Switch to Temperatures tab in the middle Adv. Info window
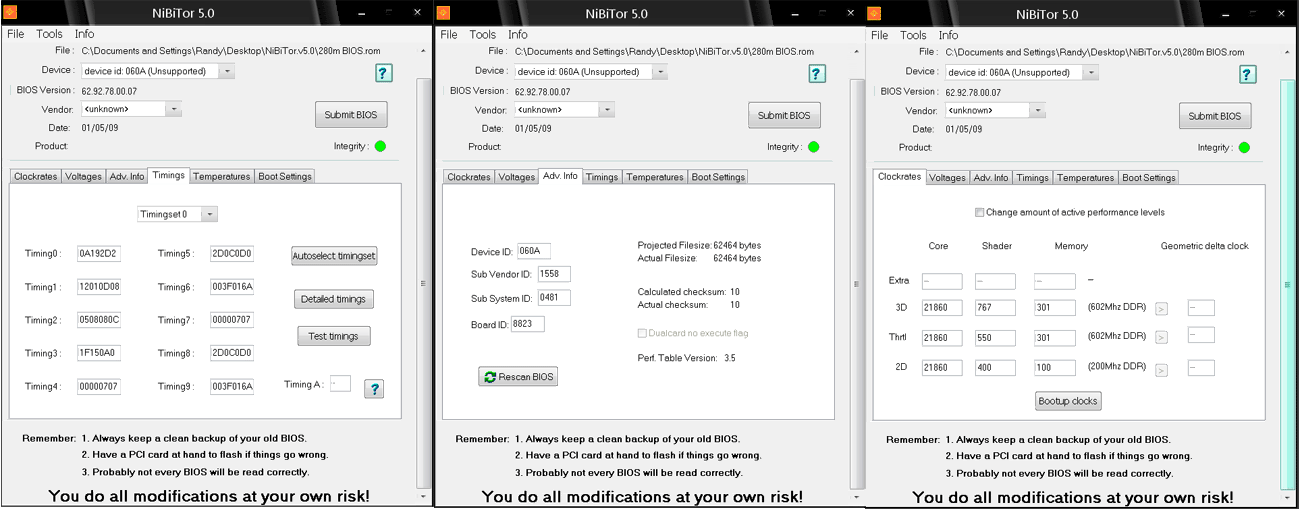 click(654, 178)
